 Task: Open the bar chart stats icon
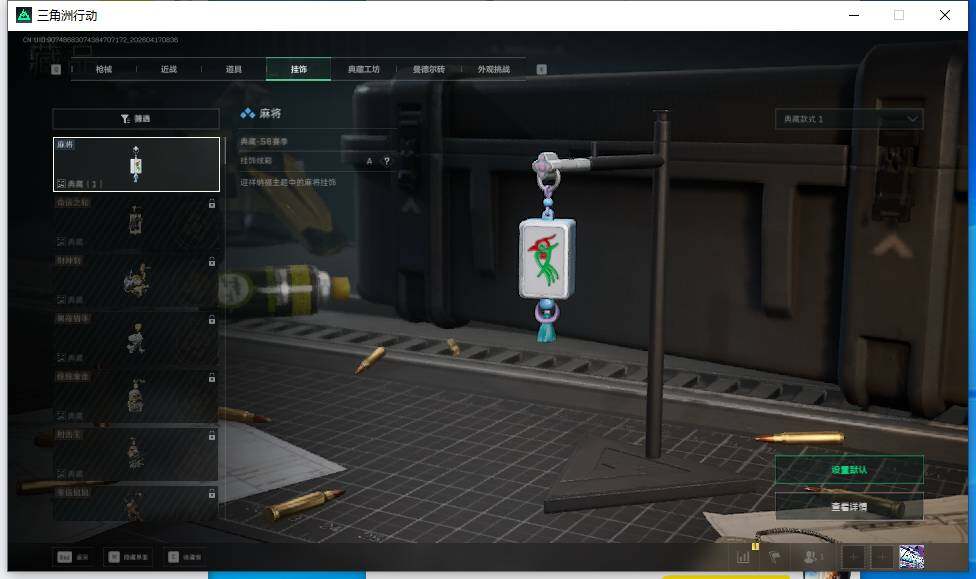coord(743,557)
